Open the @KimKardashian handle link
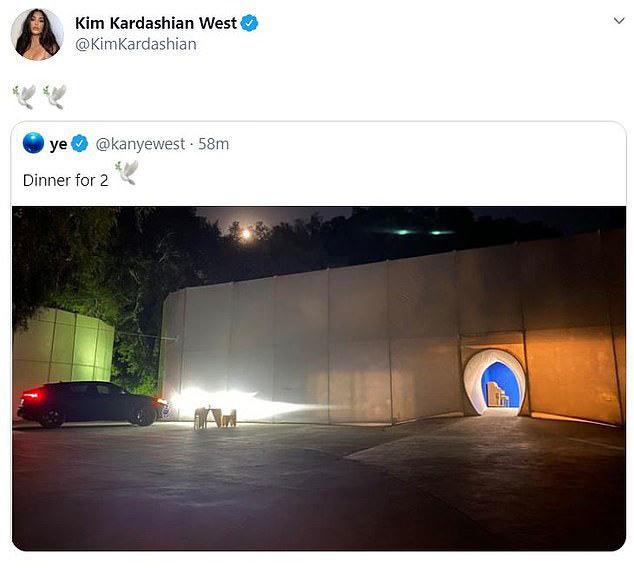The image size is (634, 568). 136,44
